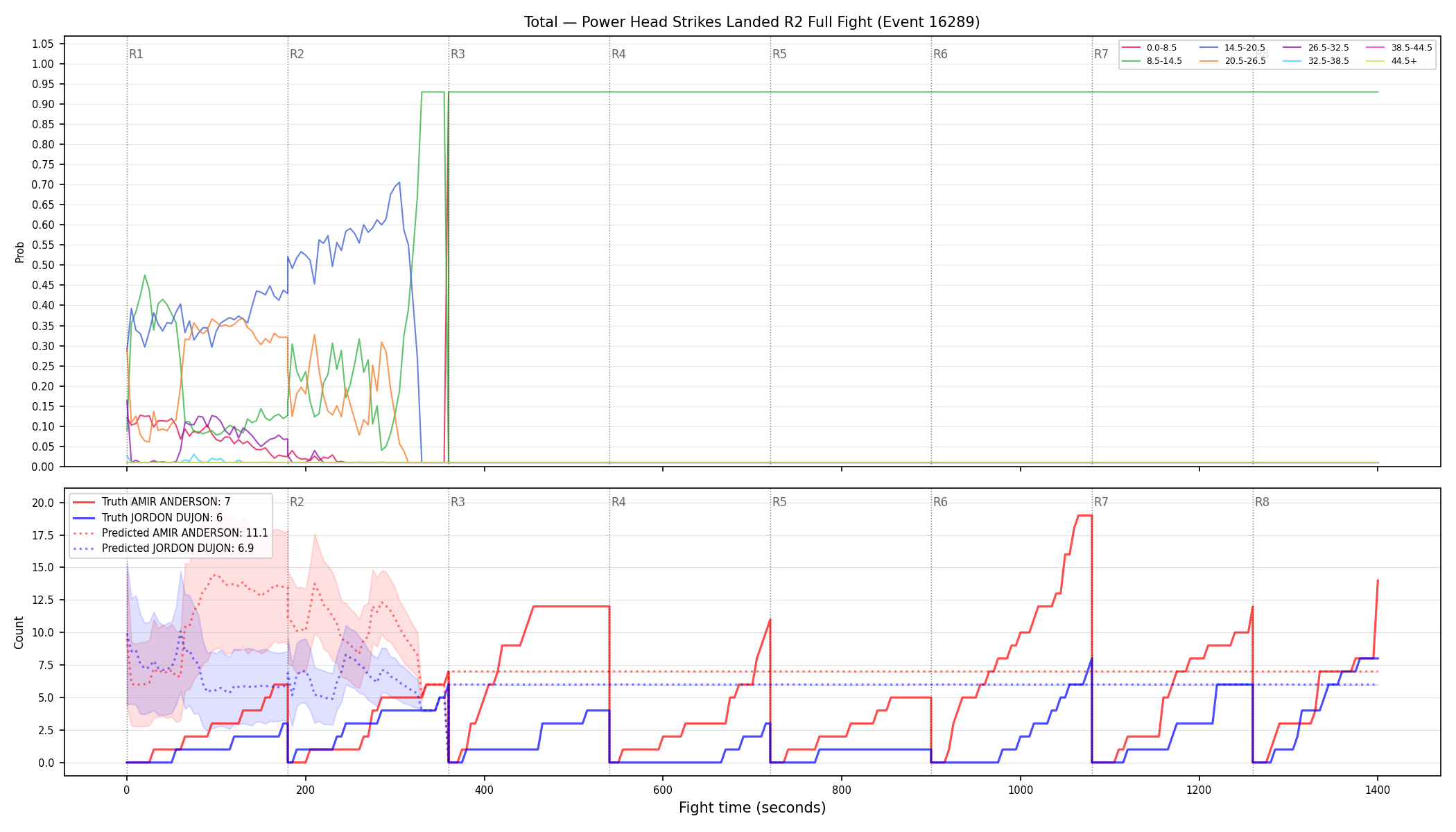1456x832 pixels.
Task: Click the 800 tick on the time axis
Action: [842, 790]
